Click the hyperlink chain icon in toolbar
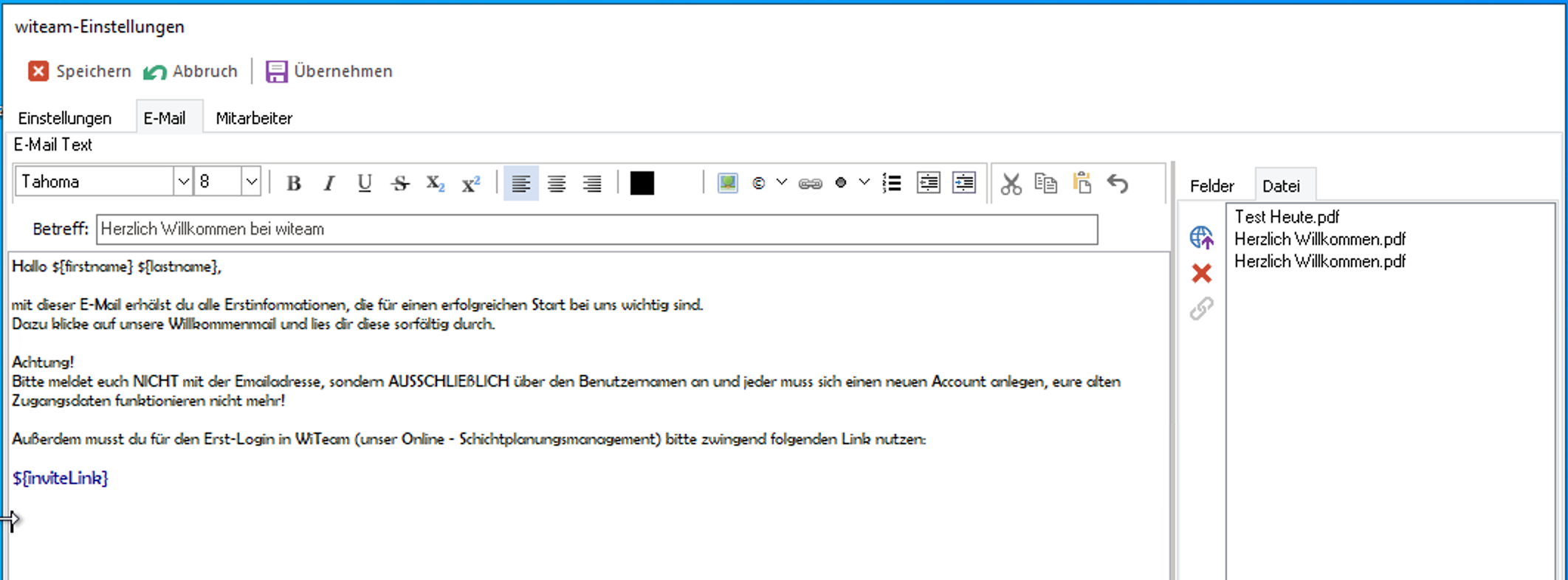 (810, 184)
